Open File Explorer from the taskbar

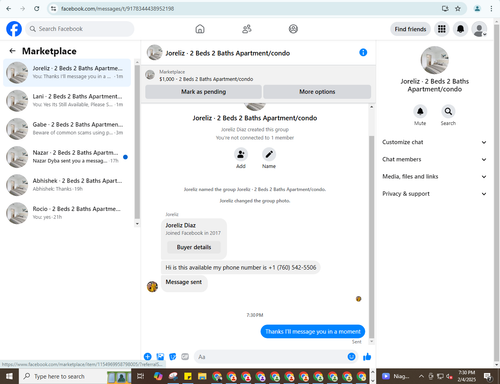202,376
